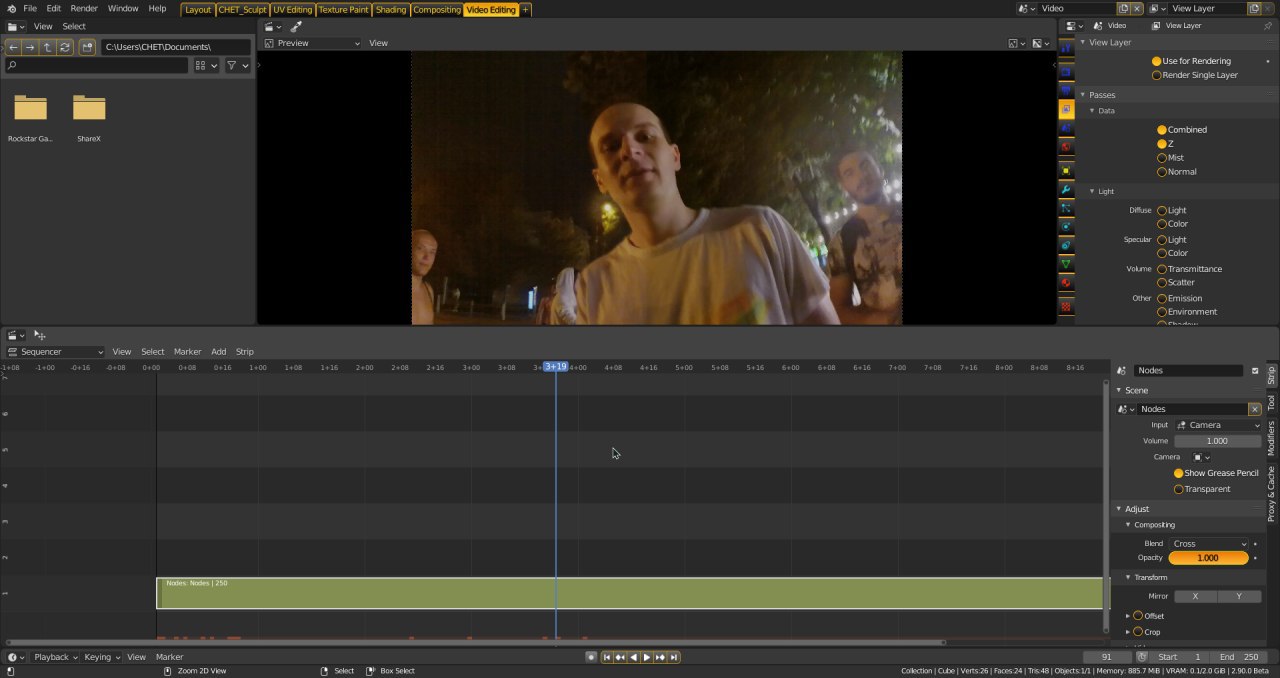
Task: Go forward in file browser history
Action: click(31, 47)
